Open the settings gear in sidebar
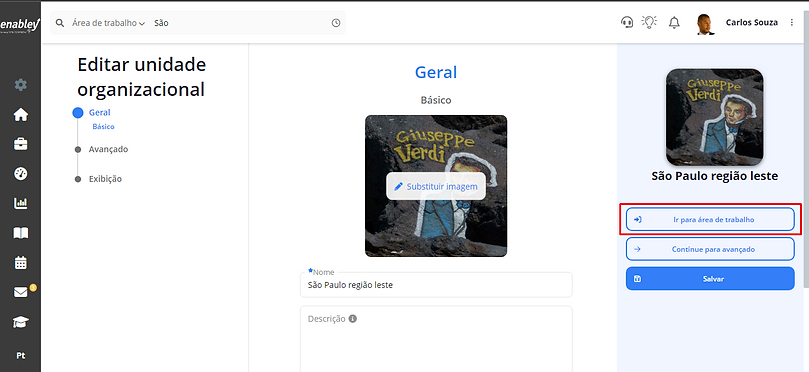 21,85
